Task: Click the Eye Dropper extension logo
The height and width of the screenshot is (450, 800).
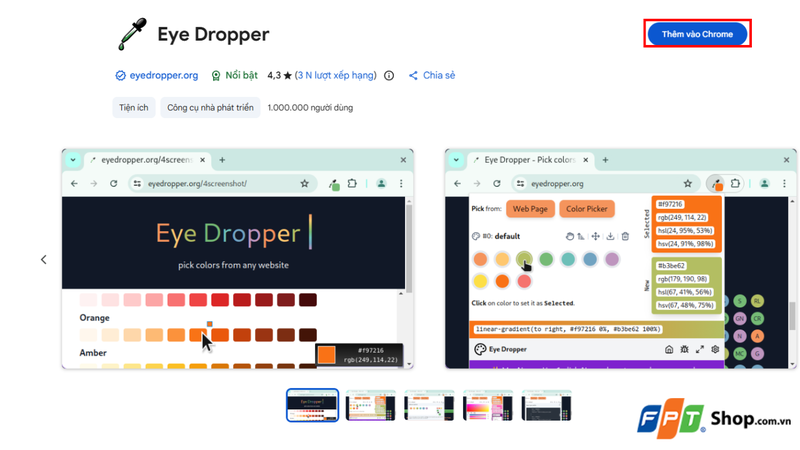Action: pyautogui.click(x=133, y=34)
